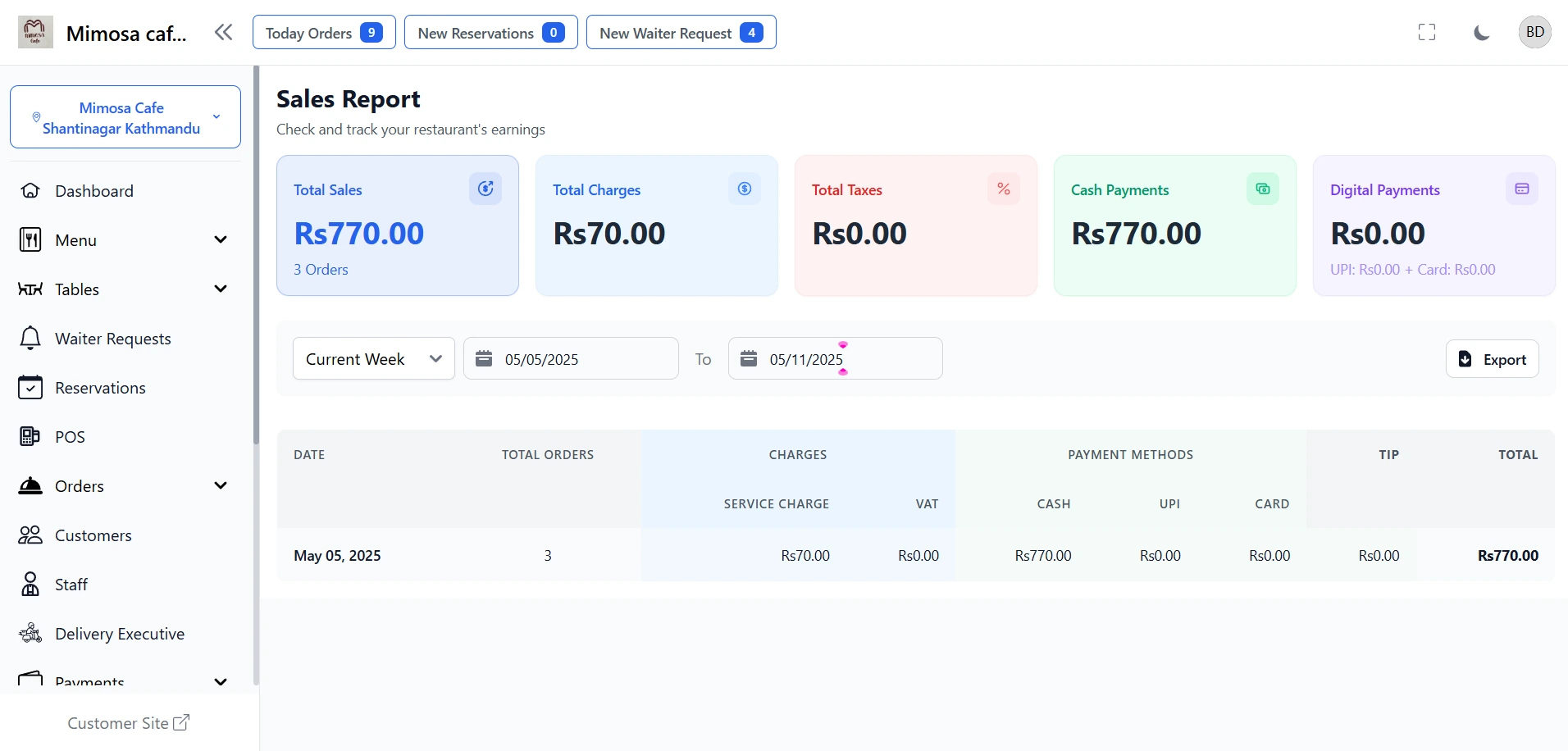1568x751 pixels.
Task: Toggle dark mode
Action: (x=1481, y=32)
